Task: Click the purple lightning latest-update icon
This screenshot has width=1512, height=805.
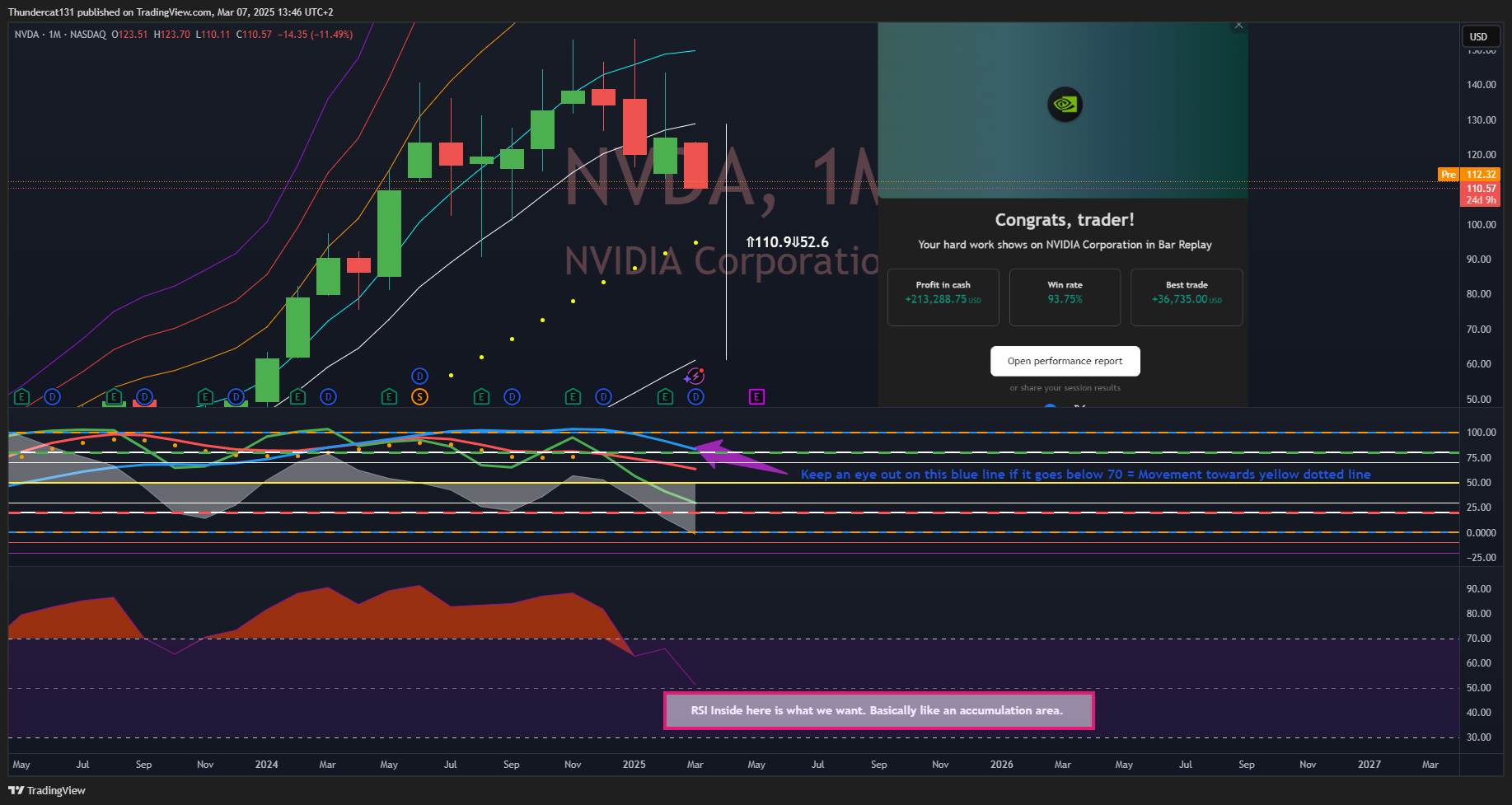Action: 695,377
